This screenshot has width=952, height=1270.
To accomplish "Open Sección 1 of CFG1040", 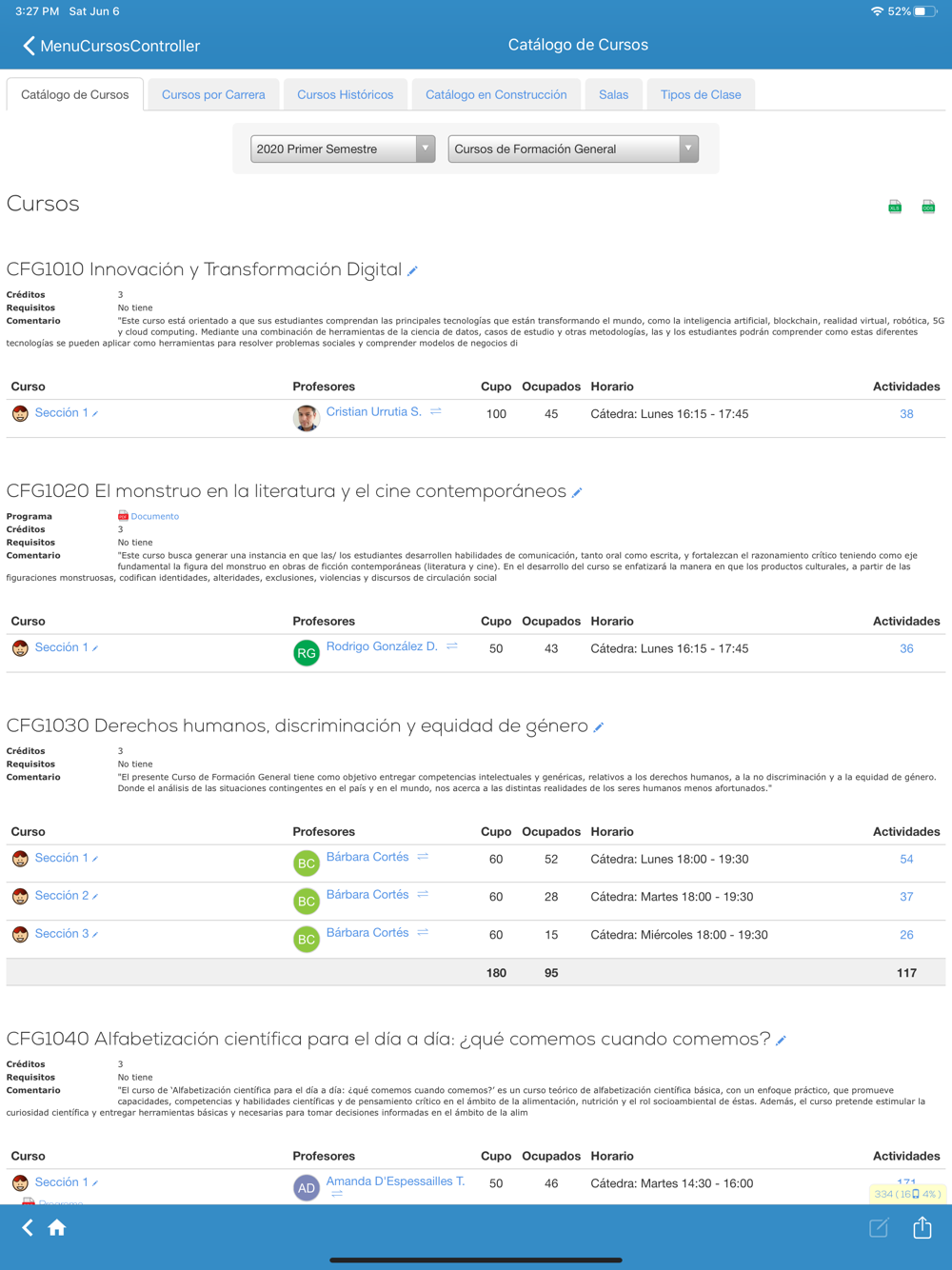I will point(62,1181).
